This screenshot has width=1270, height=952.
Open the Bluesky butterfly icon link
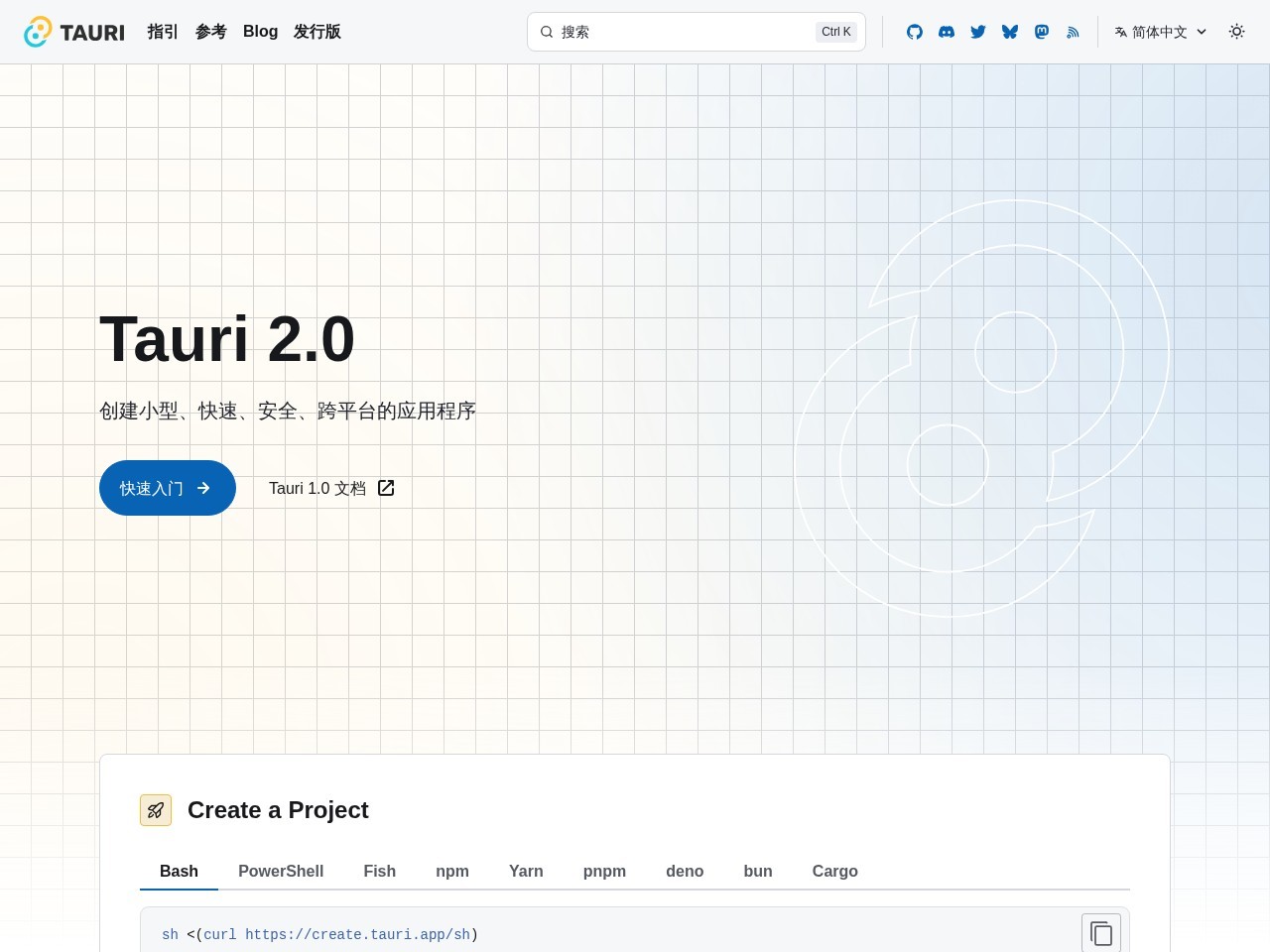pyautogui.click(x=1010, y=32)
